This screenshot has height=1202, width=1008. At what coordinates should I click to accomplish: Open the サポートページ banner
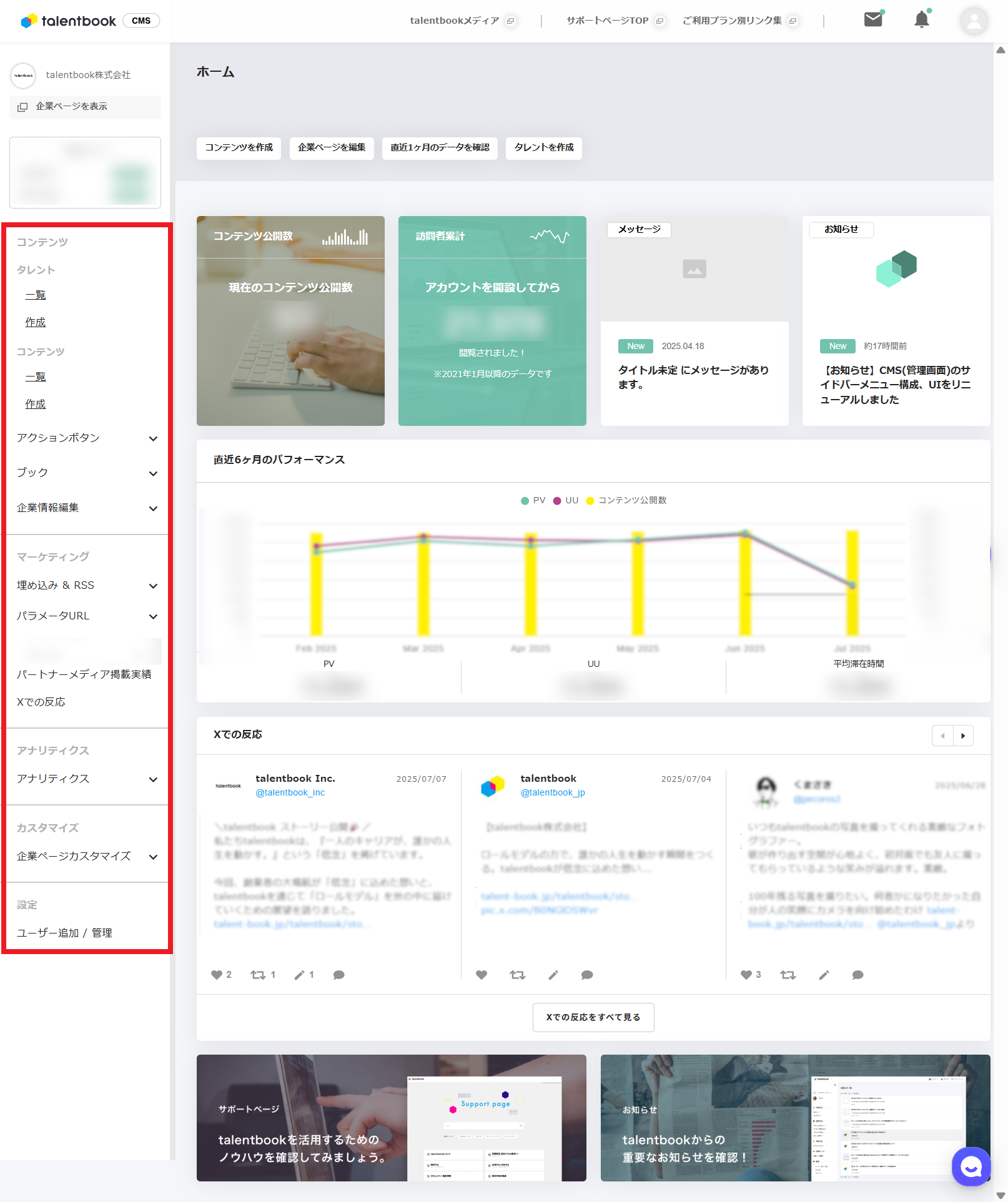[x=392, y=1118]
